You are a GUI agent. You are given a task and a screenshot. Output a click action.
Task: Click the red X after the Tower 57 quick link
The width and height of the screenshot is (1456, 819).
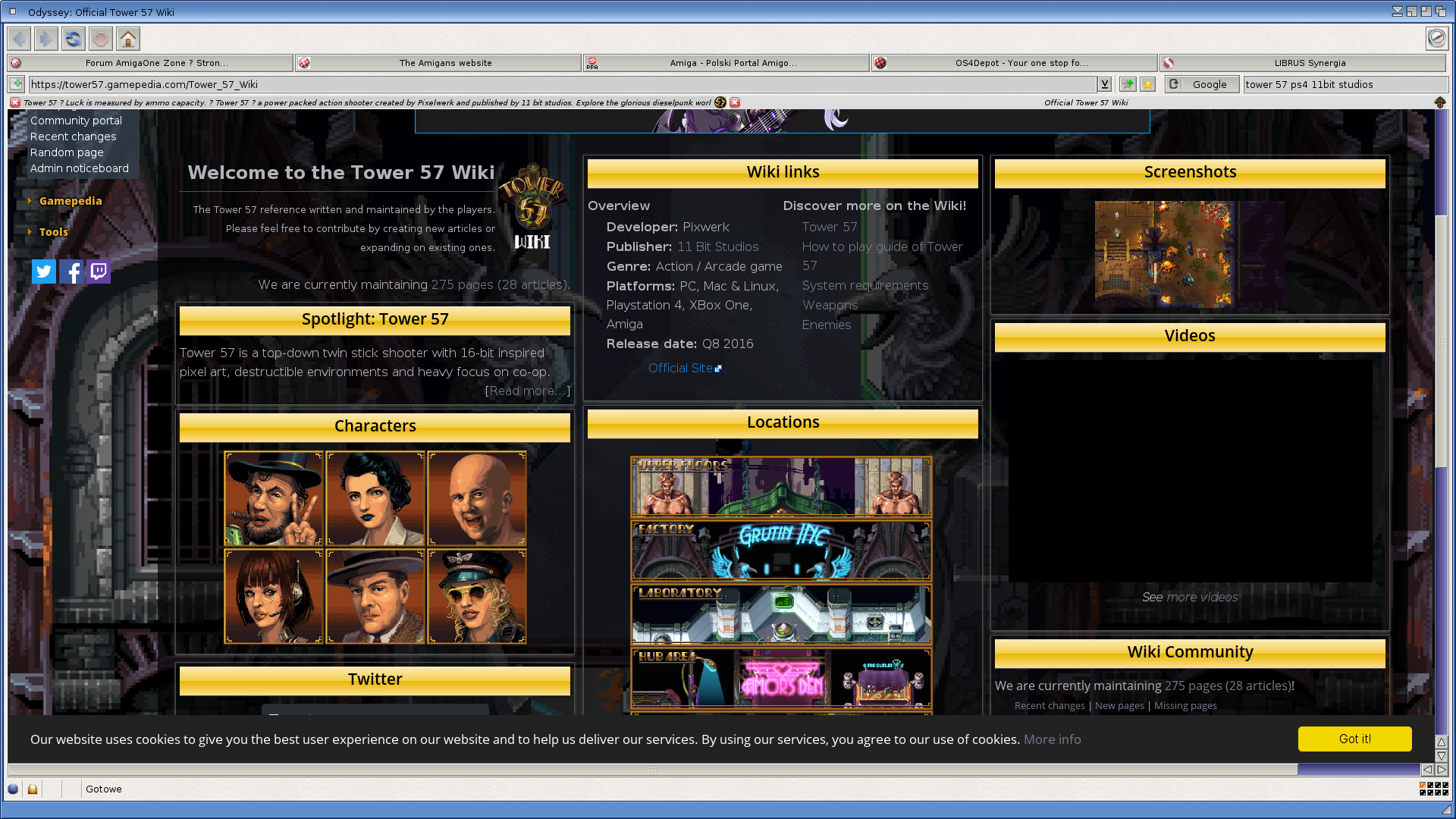pos(735,102)
